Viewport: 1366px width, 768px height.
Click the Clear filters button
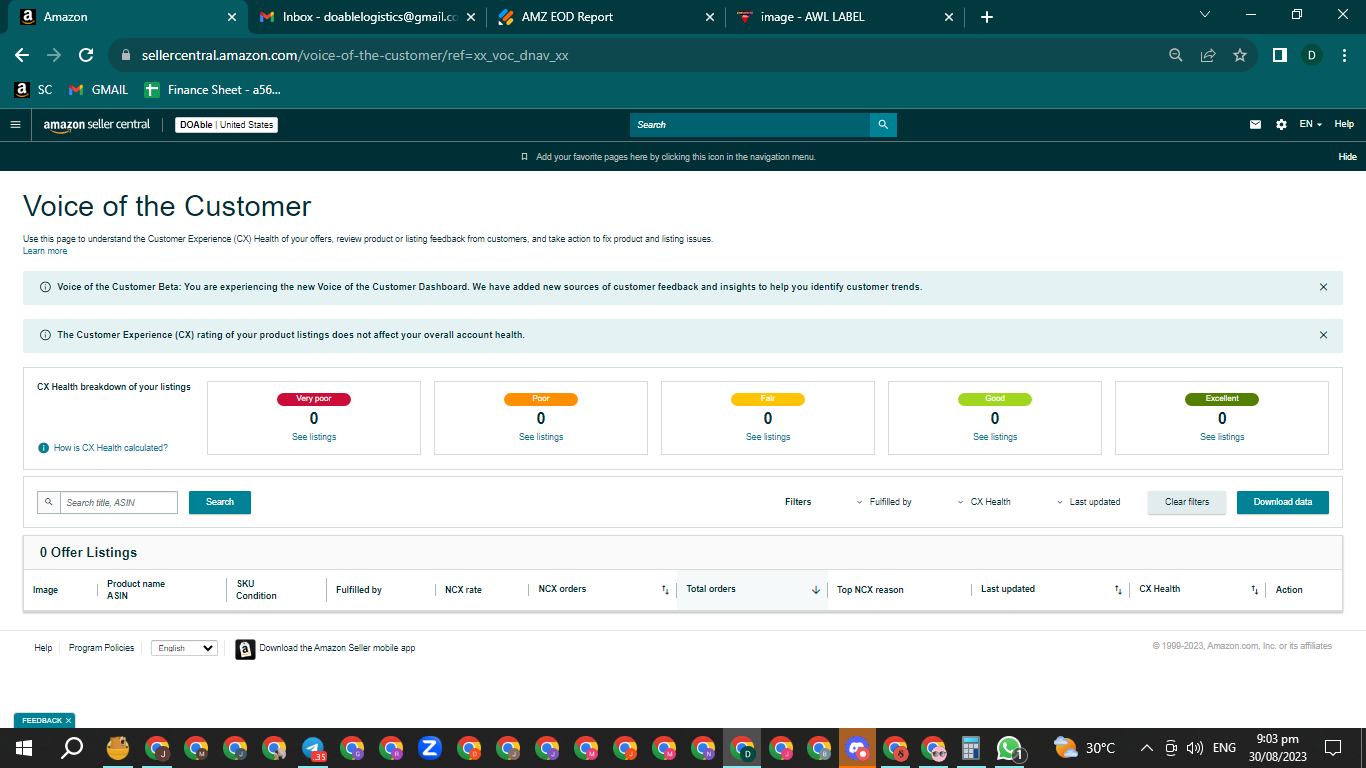point(1187,502)
